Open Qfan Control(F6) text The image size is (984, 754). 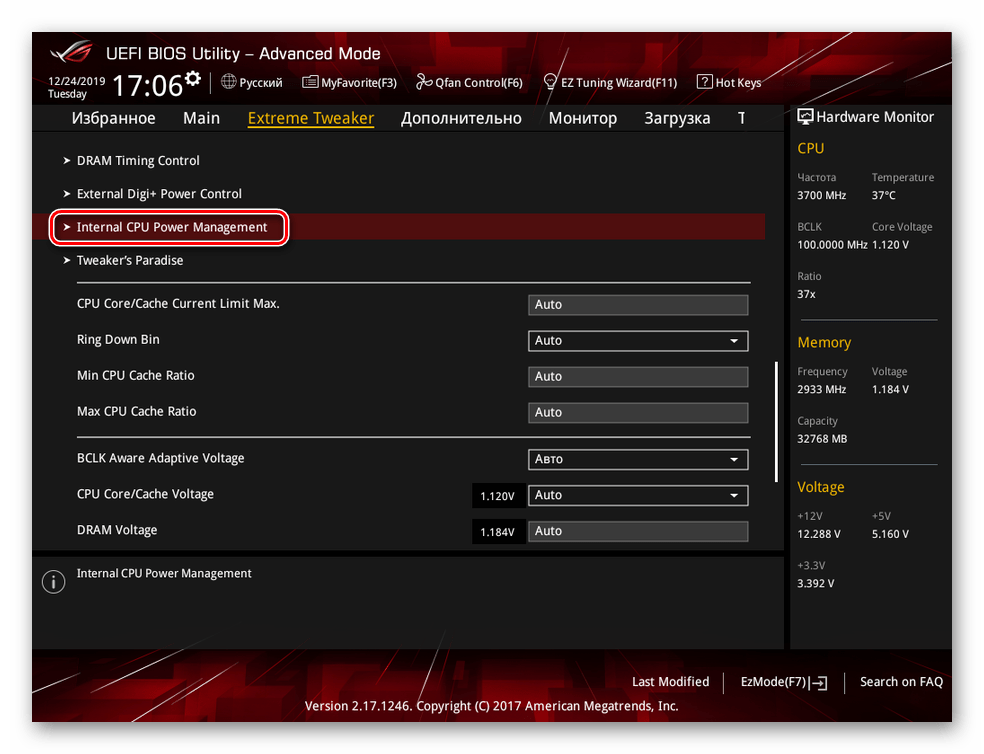tap(479, 83)
